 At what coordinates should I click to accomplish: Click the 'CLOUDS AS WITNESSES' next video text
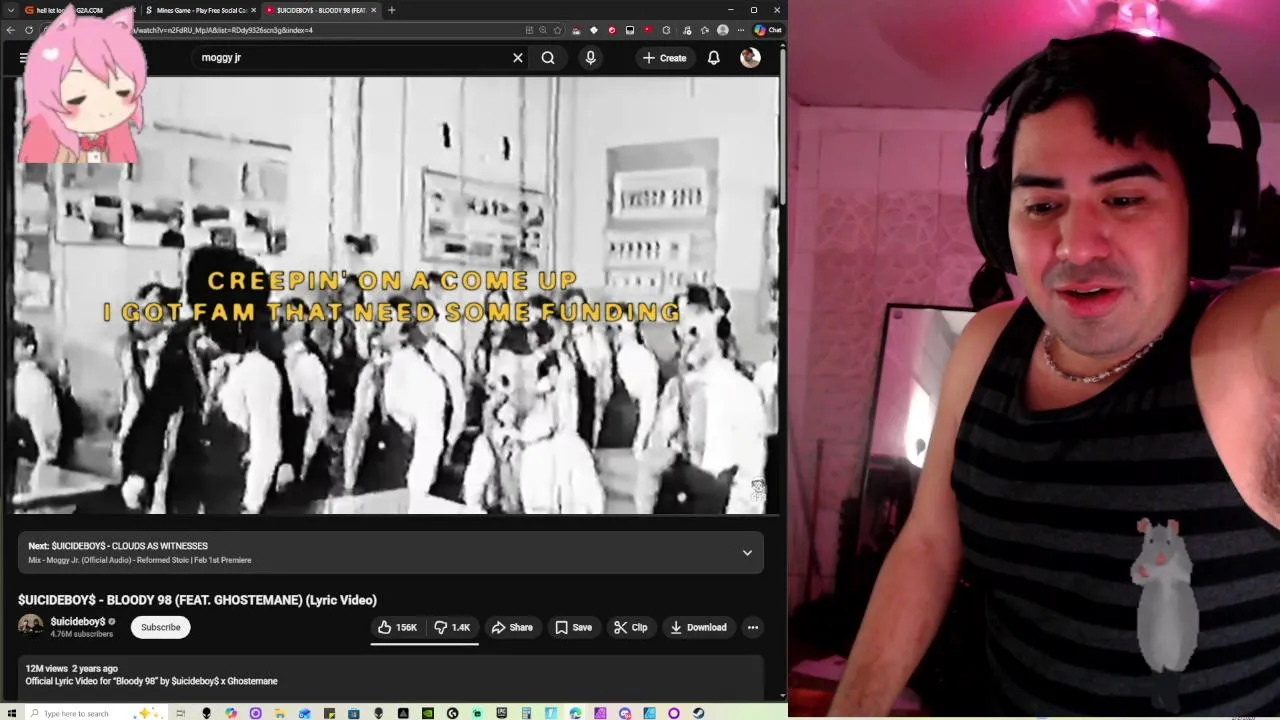[x=160, y=546]
